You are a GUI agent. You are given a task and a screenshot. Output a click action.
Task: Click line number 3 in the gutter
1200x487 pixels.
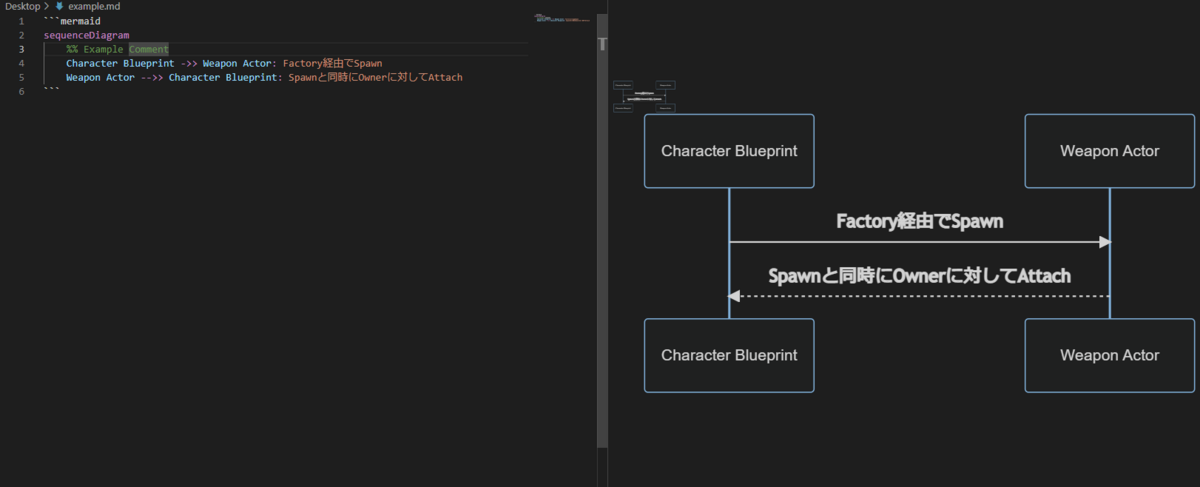coord(21,49)
